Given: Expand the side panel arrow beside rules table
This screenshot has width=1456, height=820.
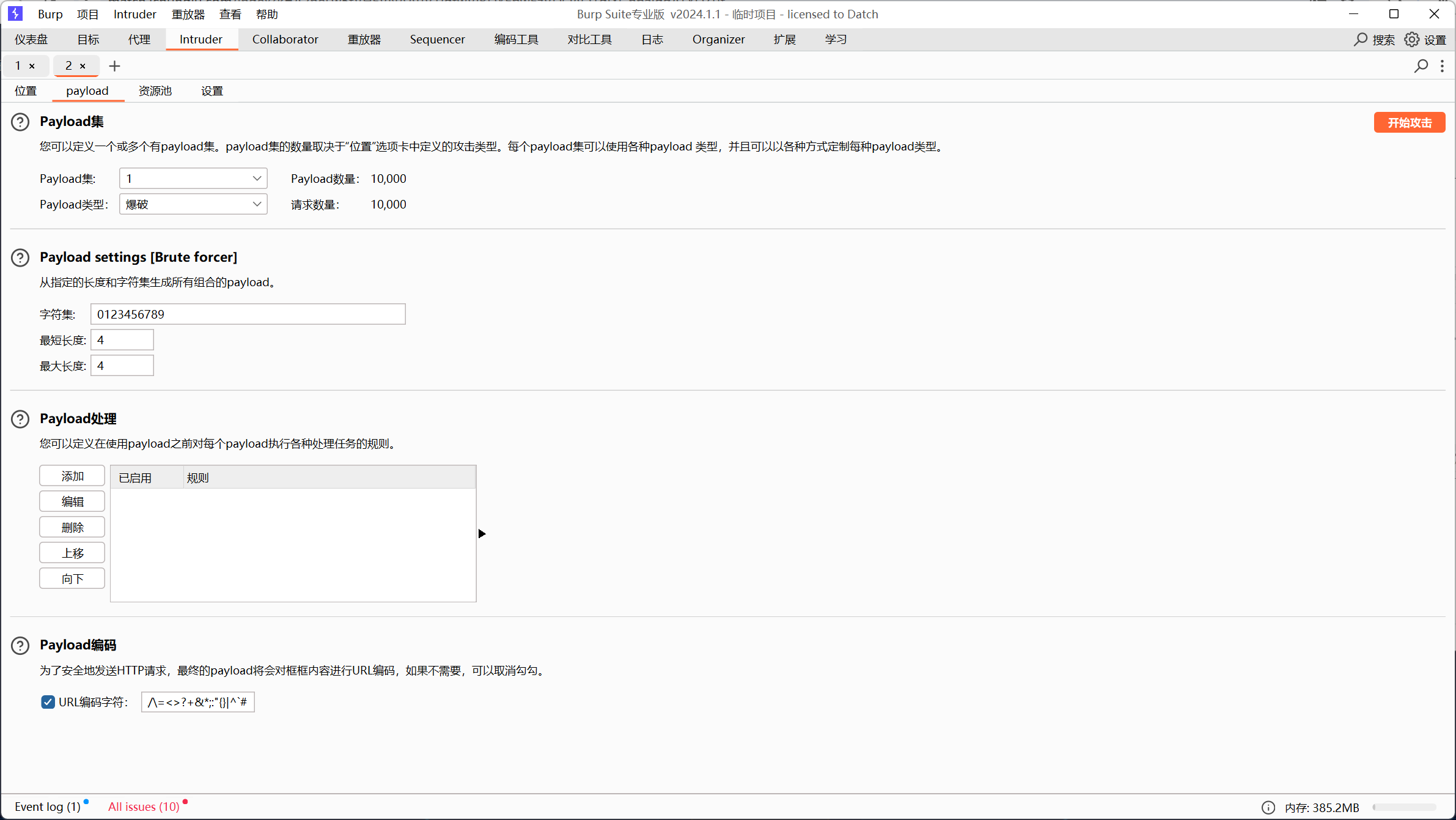Looking at the screenshot, I should coord(482,534).
